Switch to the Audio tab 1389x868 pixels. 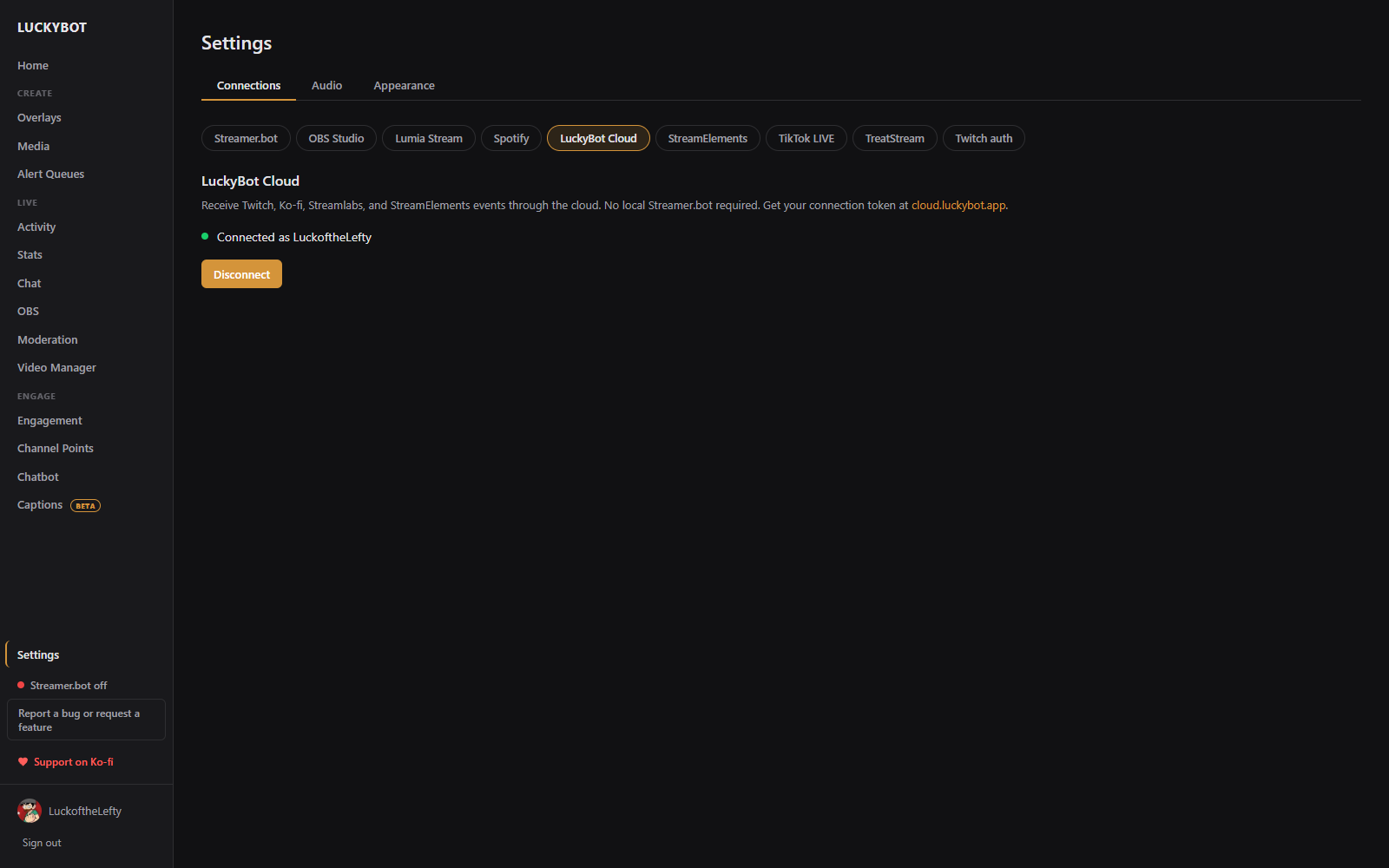pos(326,85)
